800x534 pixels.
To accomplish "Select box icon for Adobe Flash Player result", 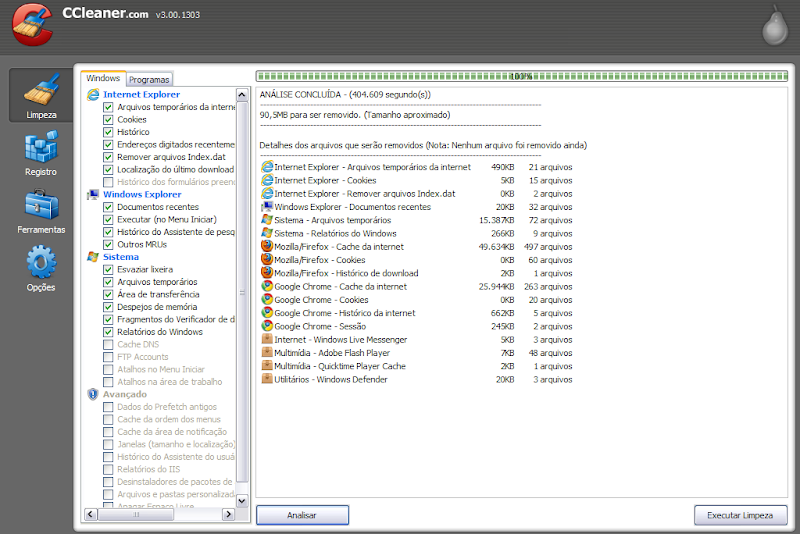I will (x=267, y=352).
